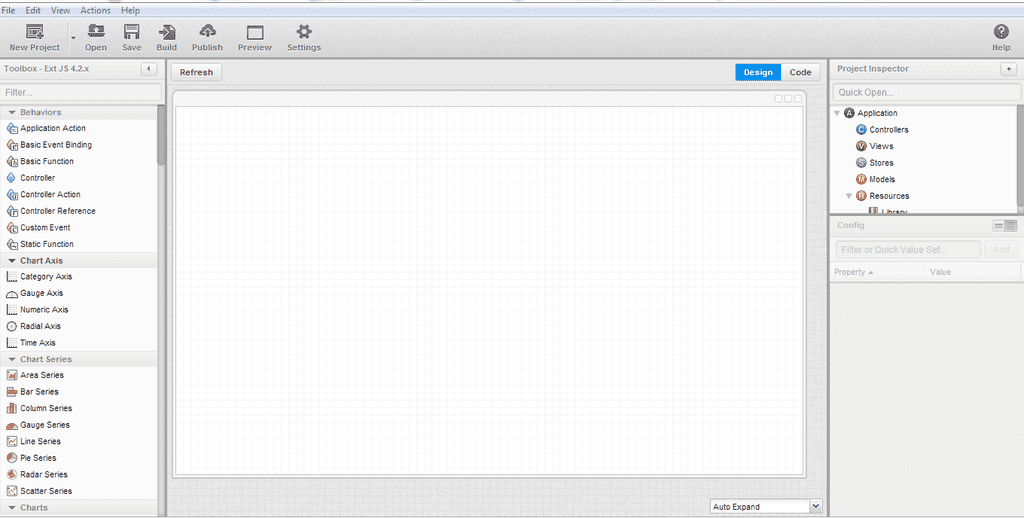
Task: Select Controllers in Project Inspector
Action: tap(882, 129)
